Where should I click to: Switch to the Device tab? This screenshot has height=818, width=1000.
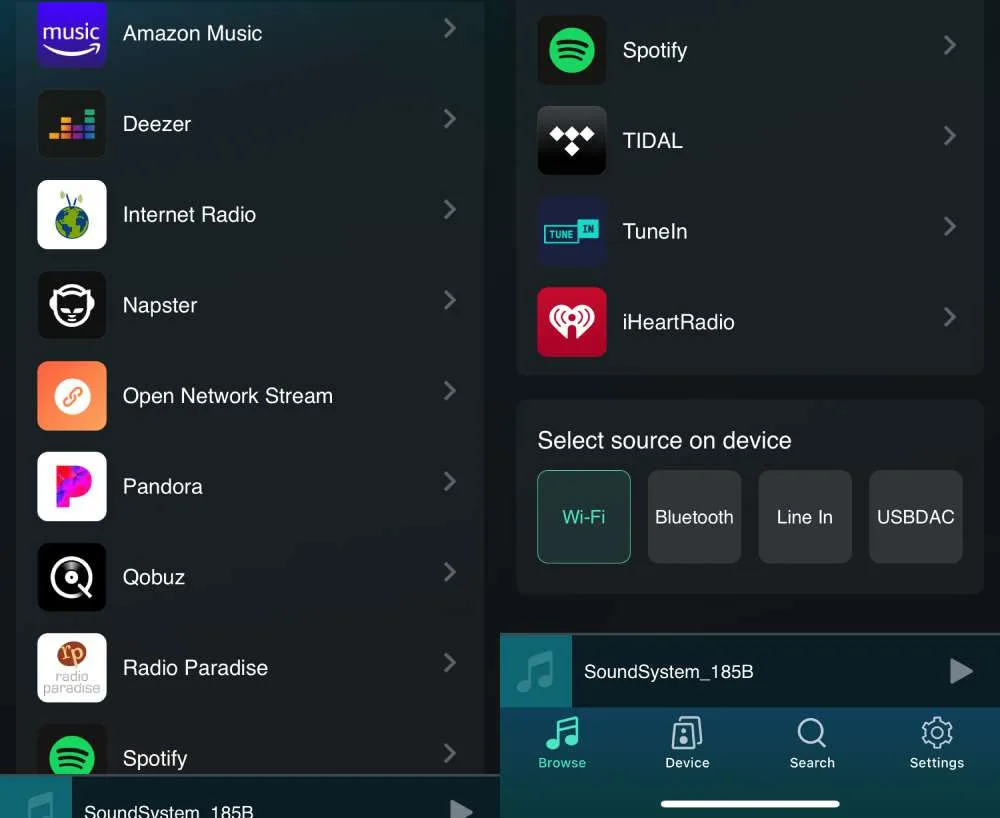pos(687,743)
